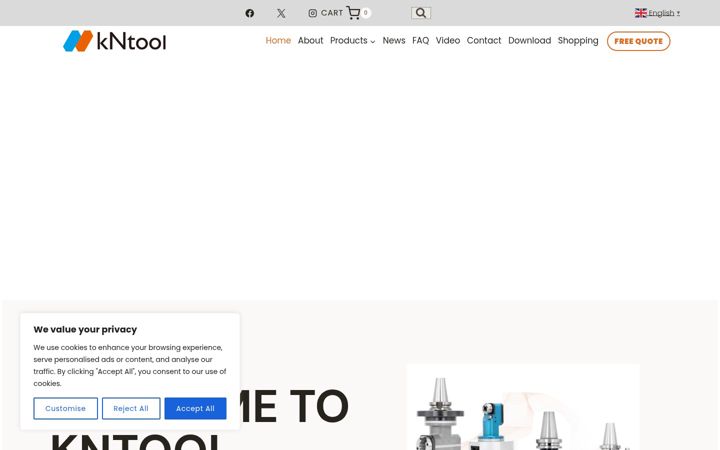Click the FREE QUOTE button
Viewport: 720px width, 450px height.
639,41
